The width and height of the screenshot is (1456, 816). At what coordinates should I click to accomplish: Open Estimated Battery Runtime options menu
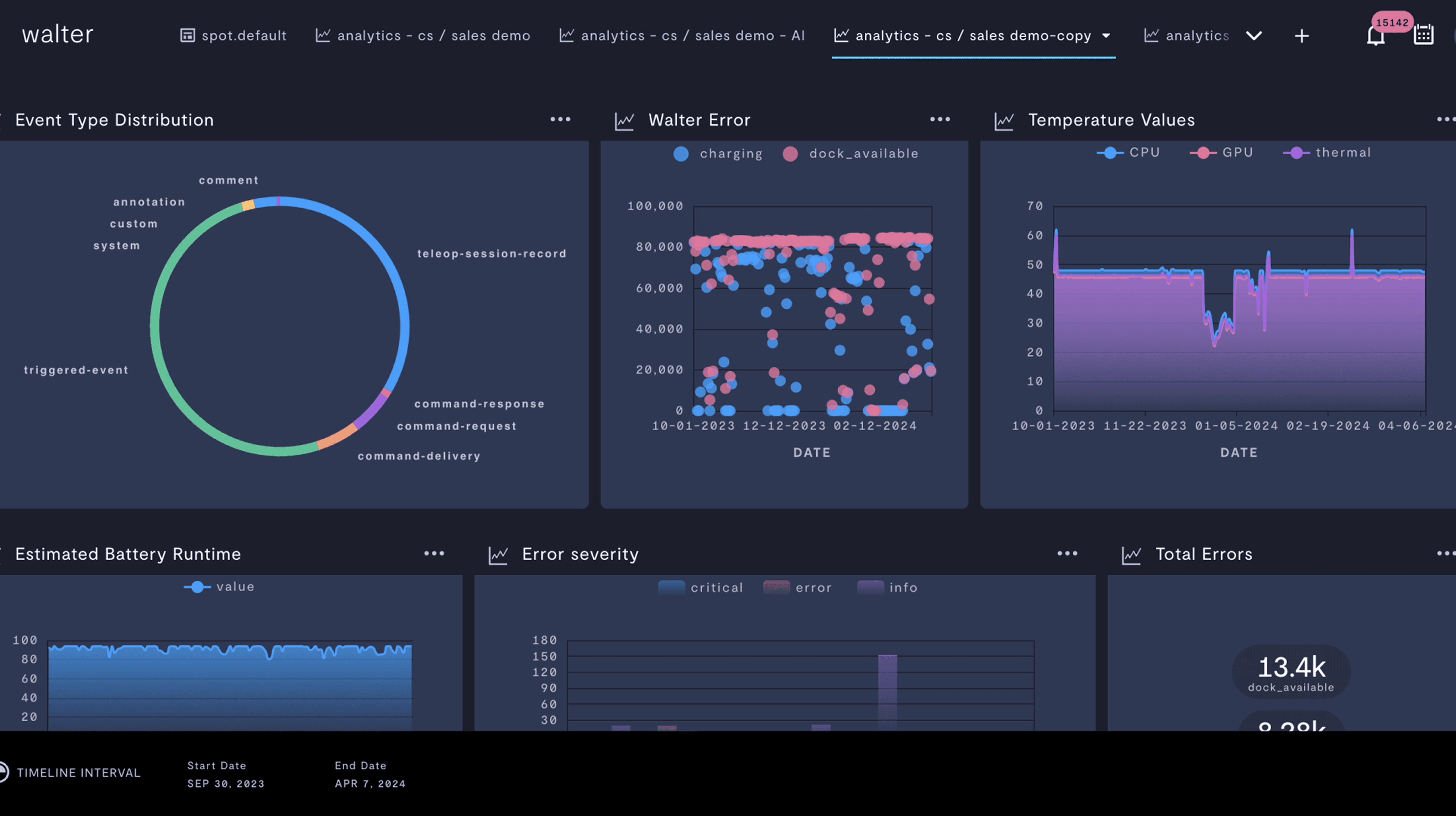point(434,553)
